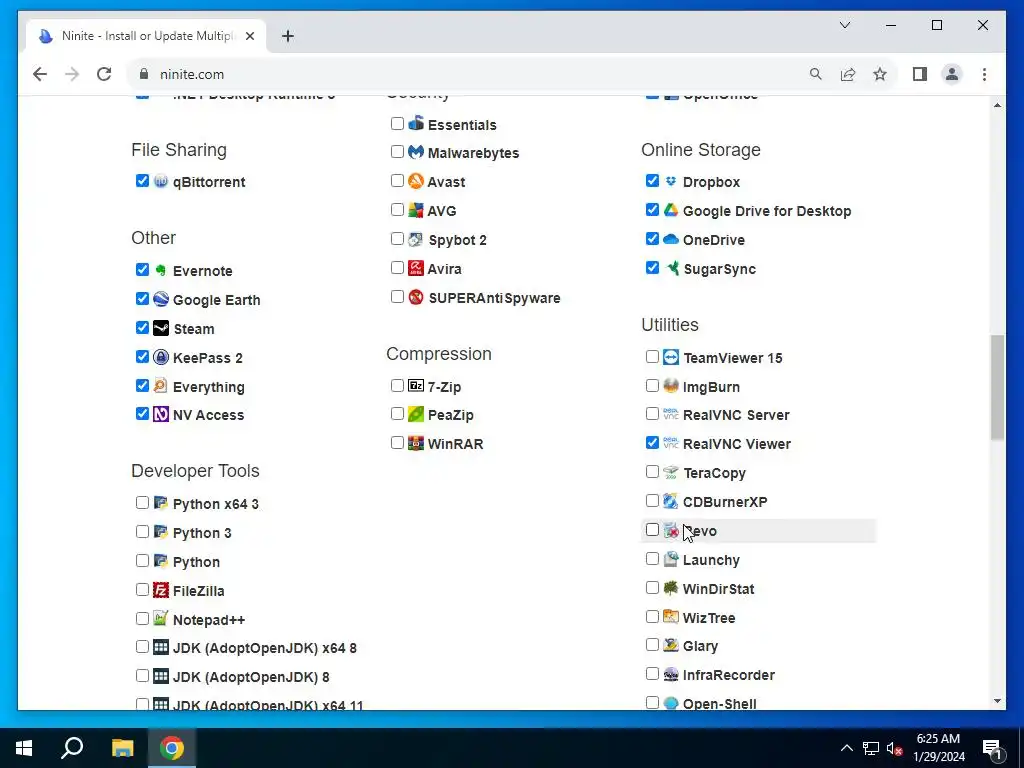Show hidden system tray icons

point(846,748)
